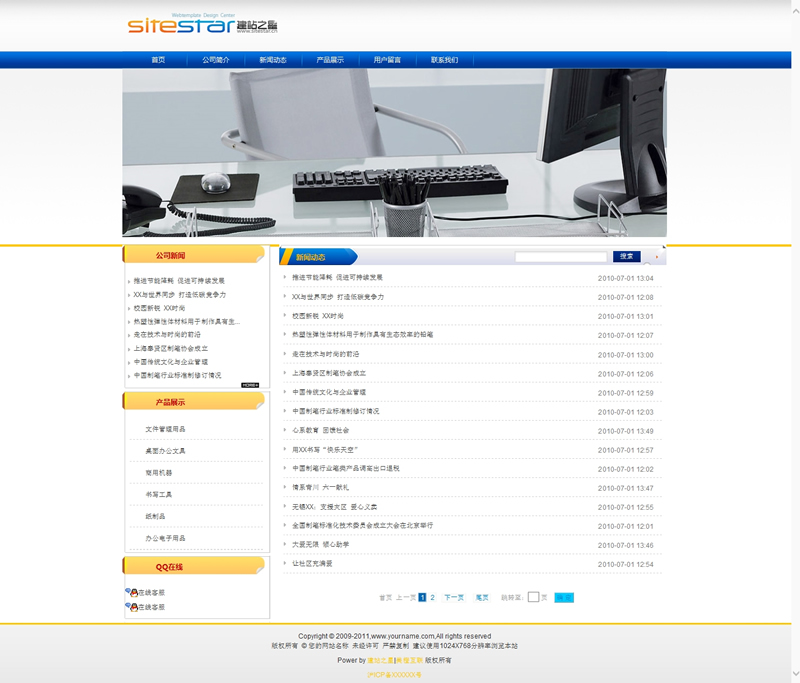
Task: Go to page 2 of the news list
Action: [433, 597]
